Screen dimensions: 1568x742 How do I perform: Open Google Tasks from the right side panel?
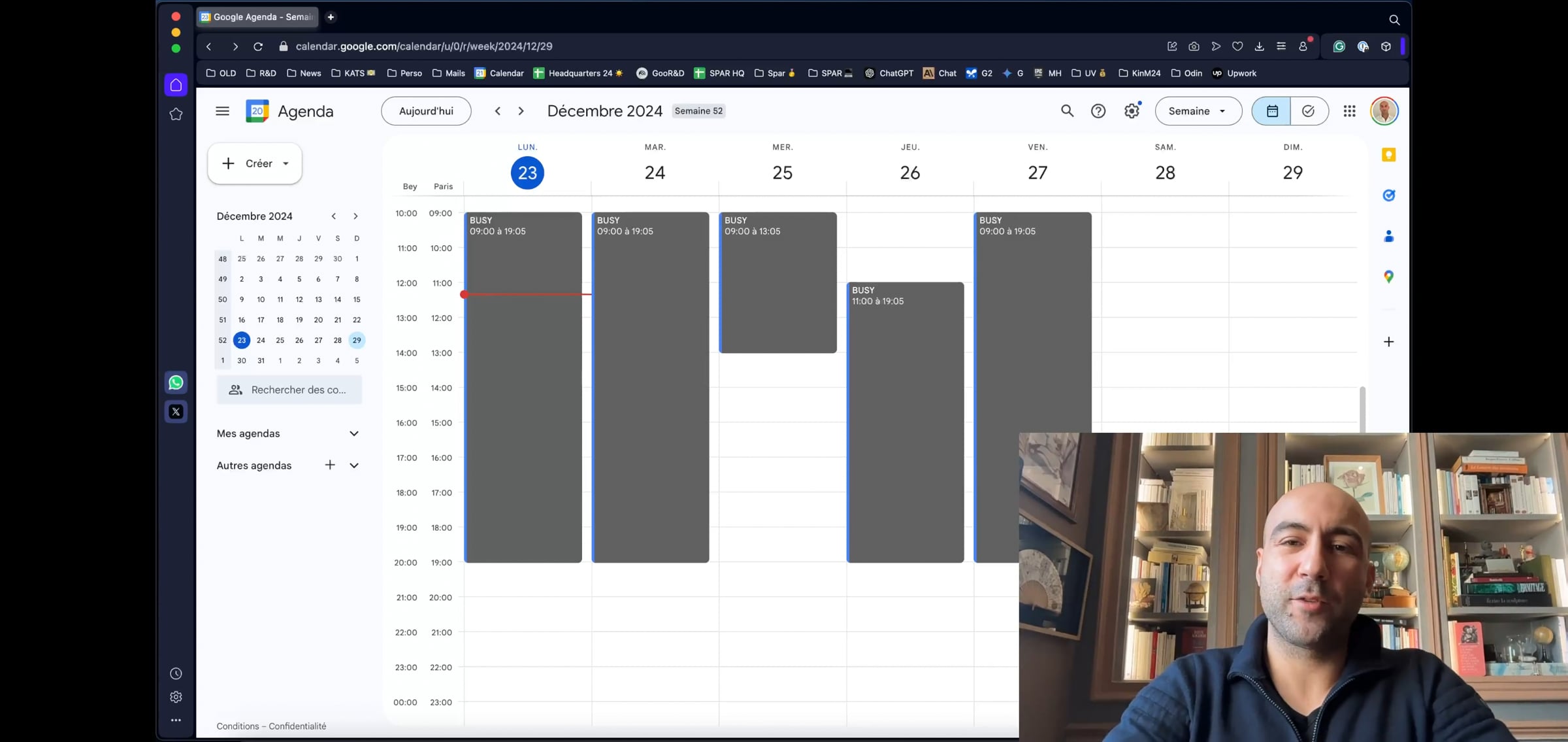click(x=1388, y=195)
